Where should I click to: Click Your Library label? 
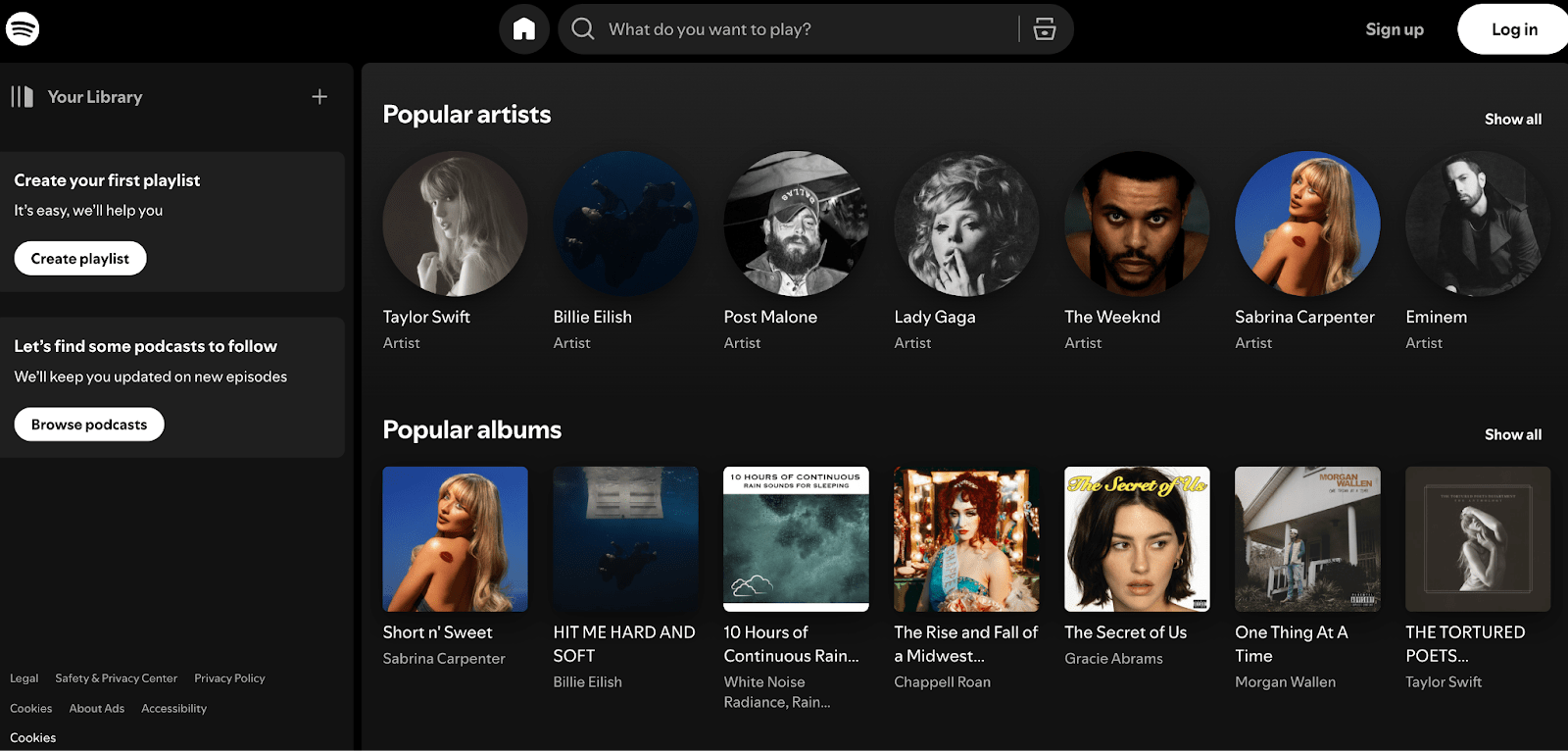(95, 97)
